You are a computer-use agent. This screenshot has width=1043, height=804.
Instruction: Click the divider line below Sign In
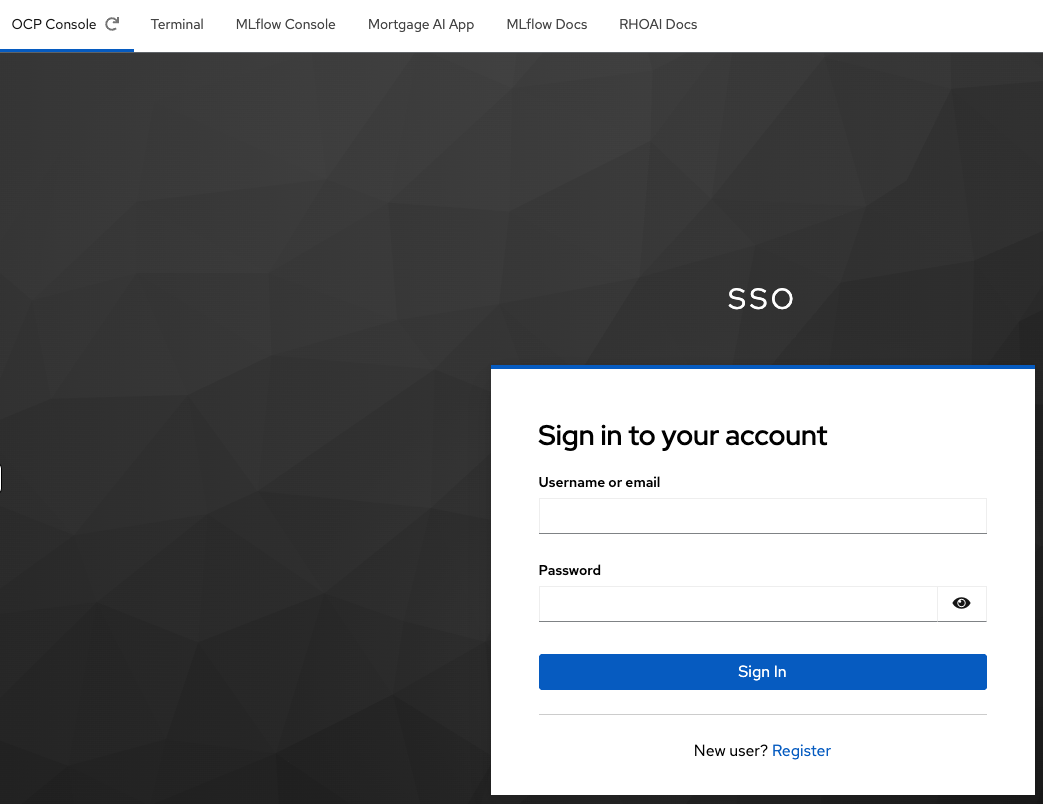click(x=762, y=714)
